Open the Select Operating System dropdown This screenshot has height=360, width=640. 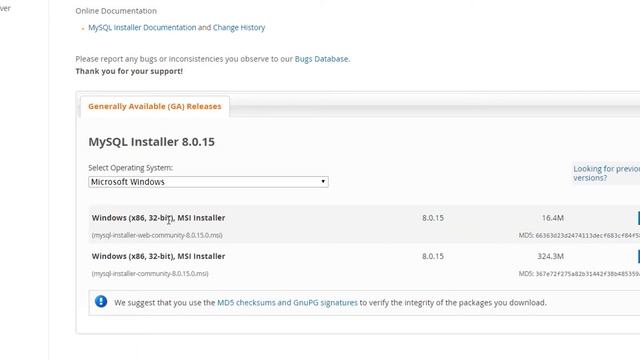tap(208, 182)
